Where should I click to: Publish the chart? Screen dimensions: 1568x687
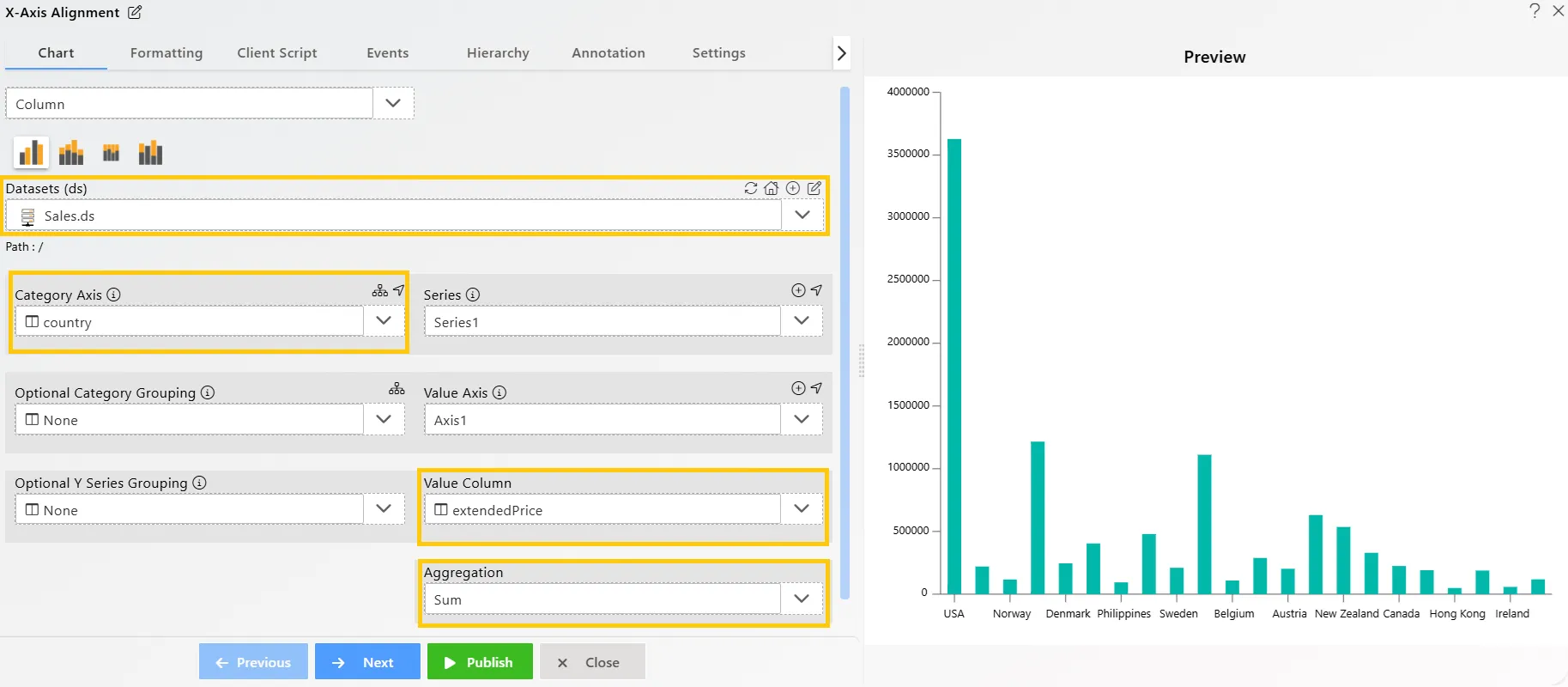click(480, 661)
